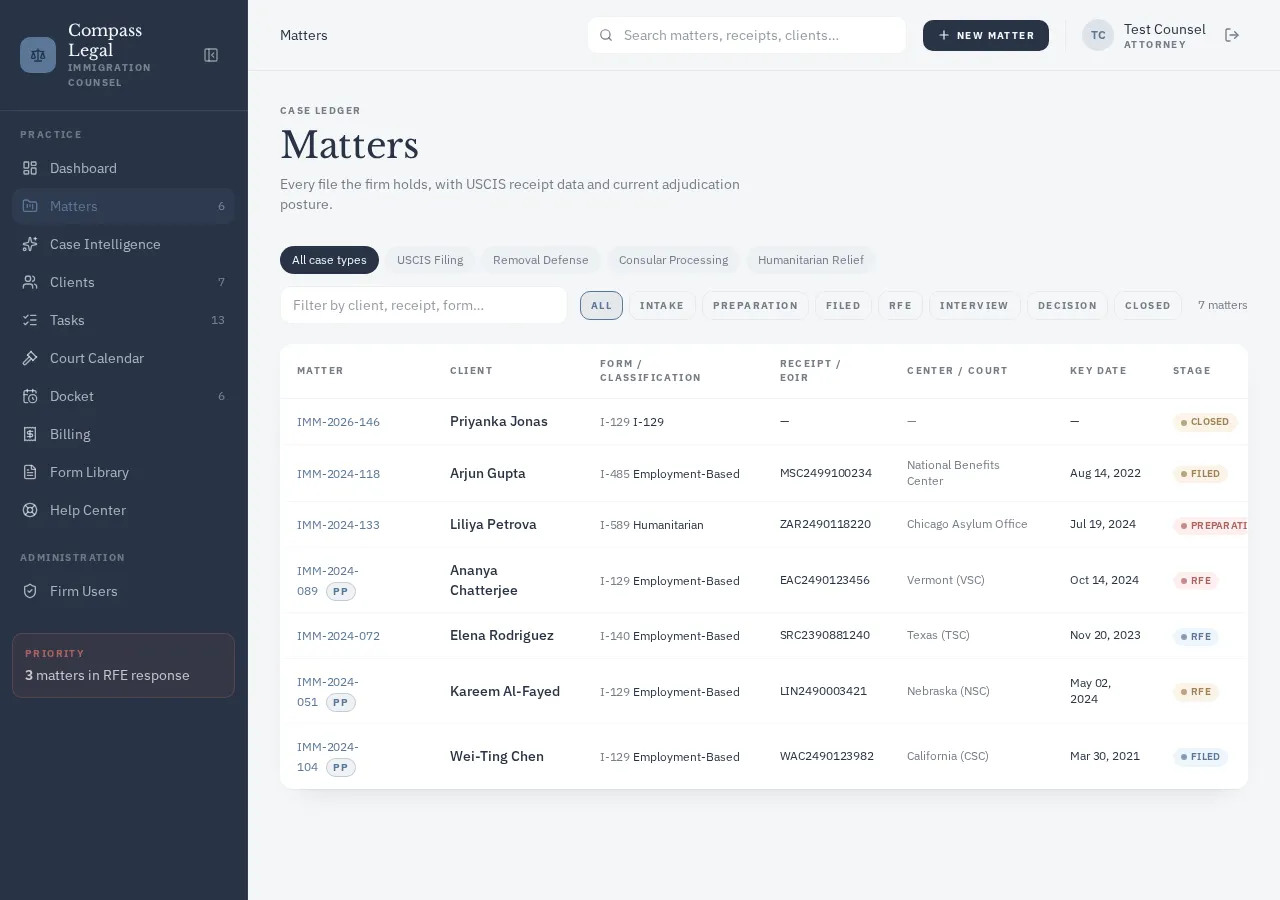The width and height of the screenshot is (1280, 900).
Task: Open the priority RFE response card
Action: click(x=123, y=665)
